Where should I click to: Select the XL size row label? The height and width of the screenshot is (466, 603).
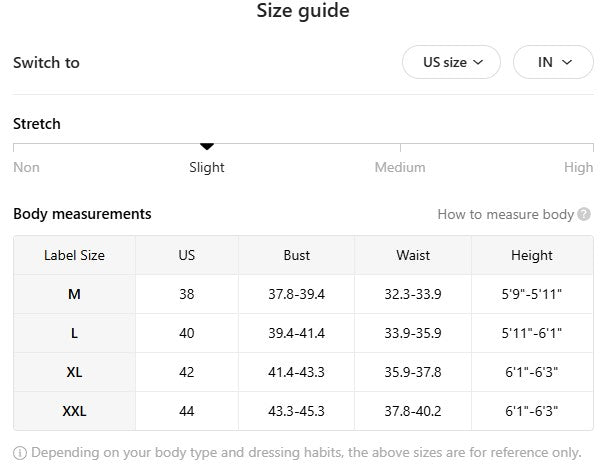point(74,372)
